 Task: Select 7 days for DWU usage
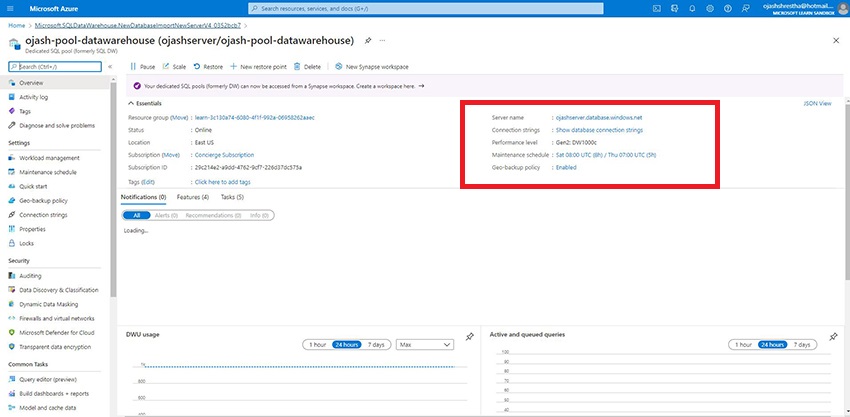pos(376,345)
